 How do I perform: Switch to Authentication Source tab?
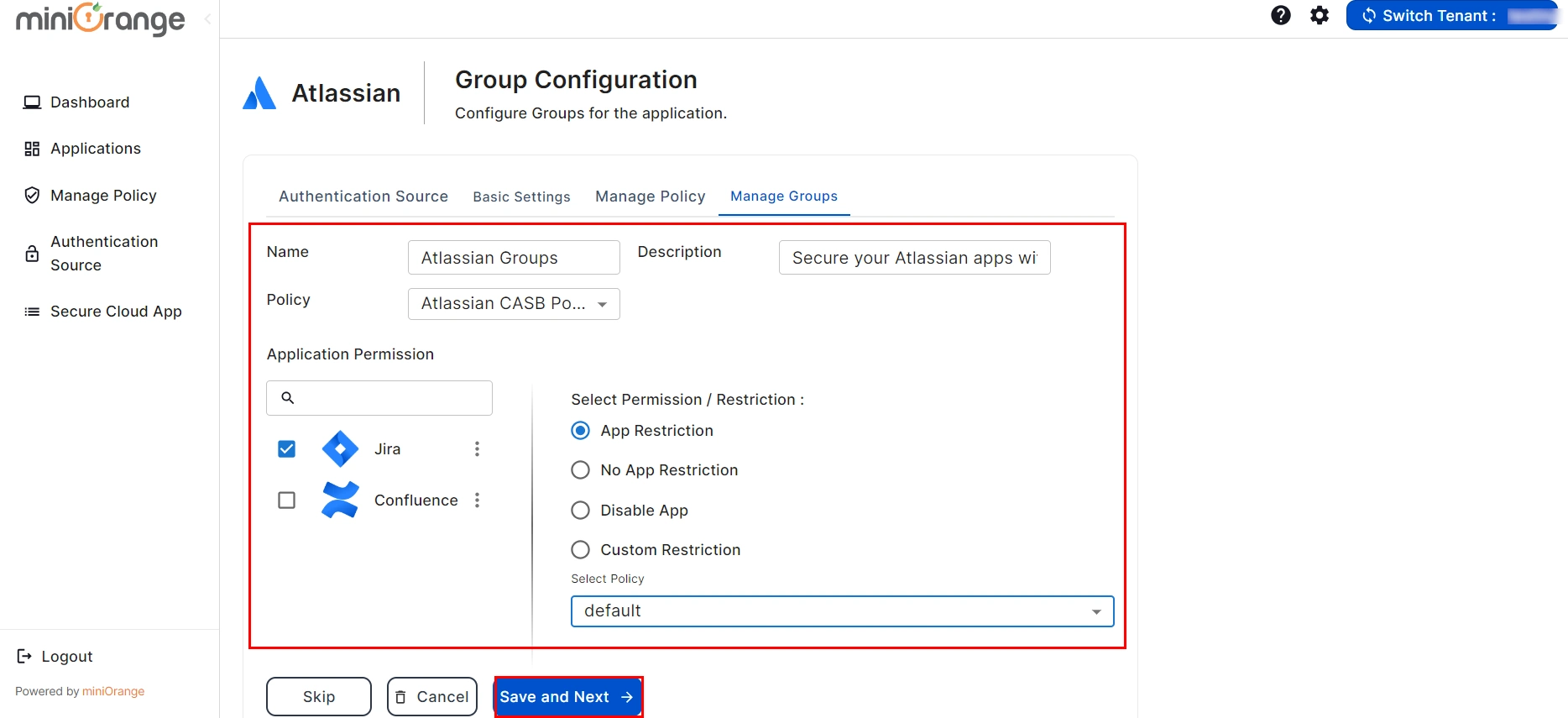pos(363,197)
